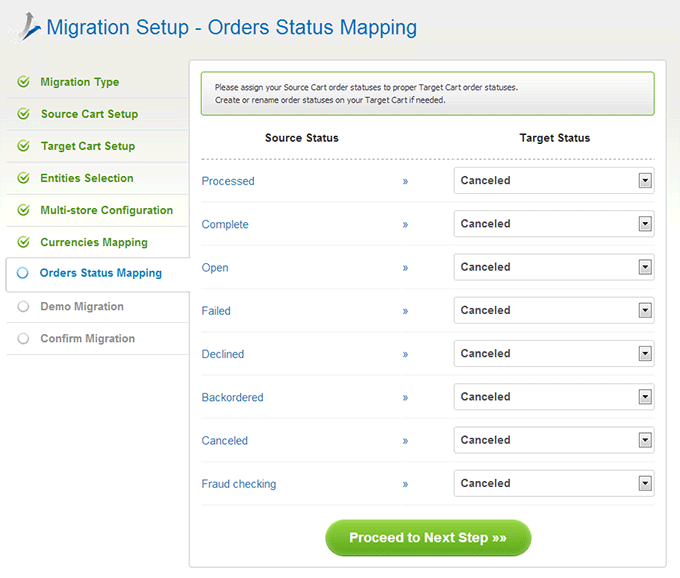Go to the Currencies Mapping step
The width and height of the screenshot is (680, 578).
pyautogui.click(x=94, y=242)
